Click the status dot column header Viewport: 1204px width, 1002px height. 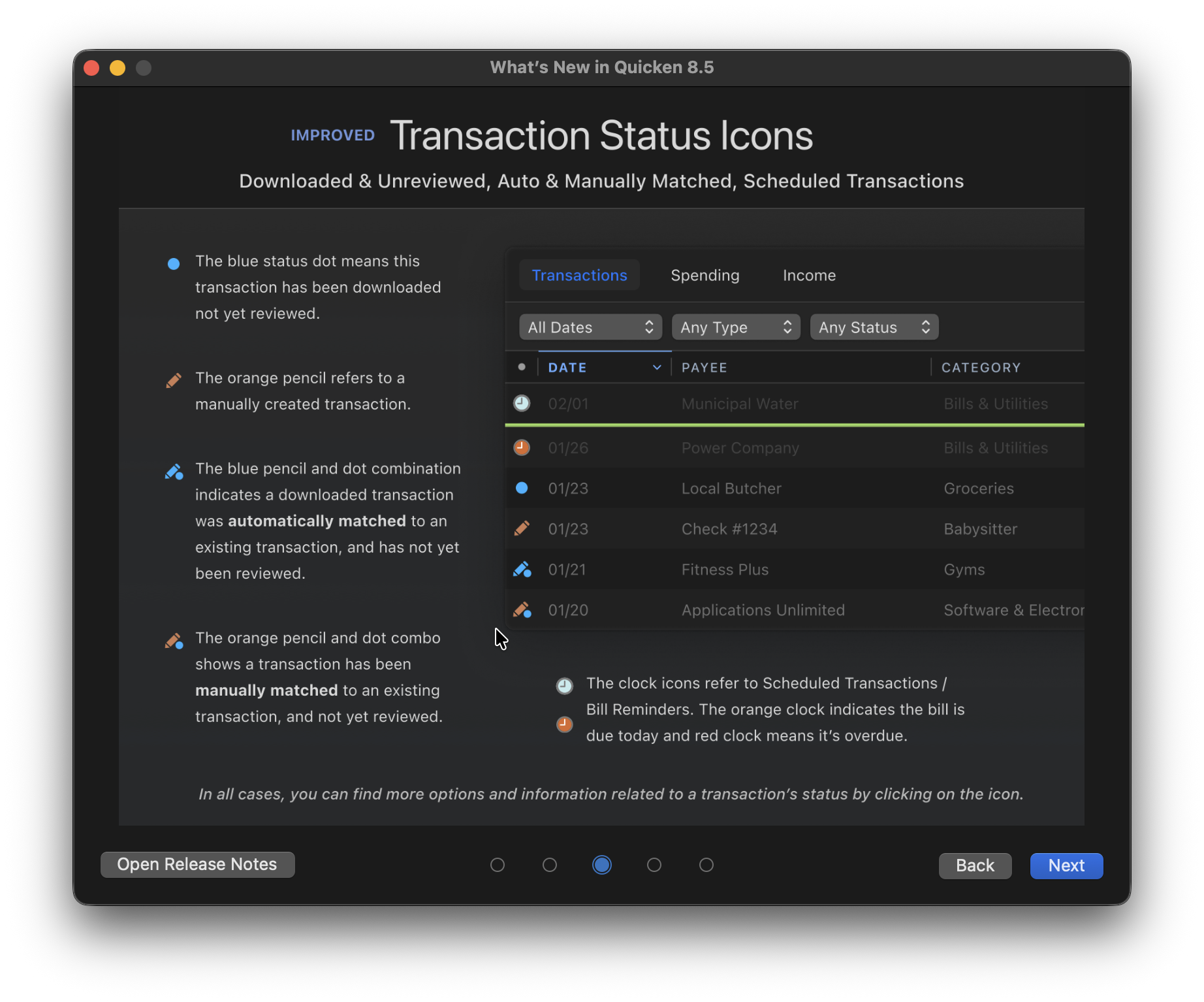tap(522, 367)
